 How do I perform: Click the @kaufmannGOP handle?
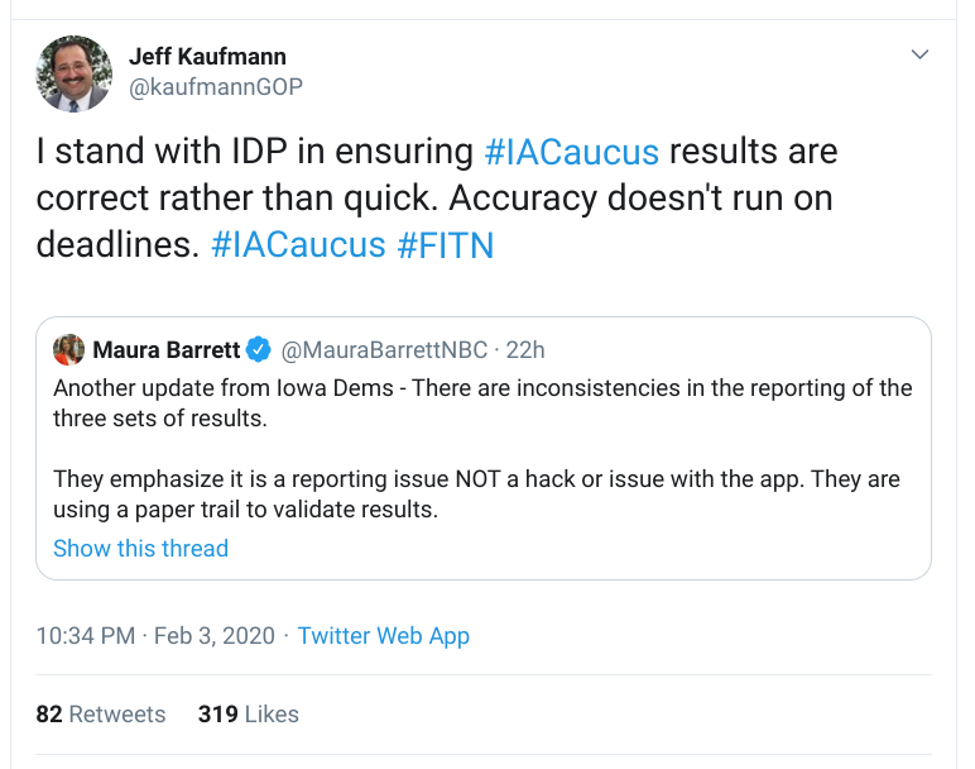216,86
